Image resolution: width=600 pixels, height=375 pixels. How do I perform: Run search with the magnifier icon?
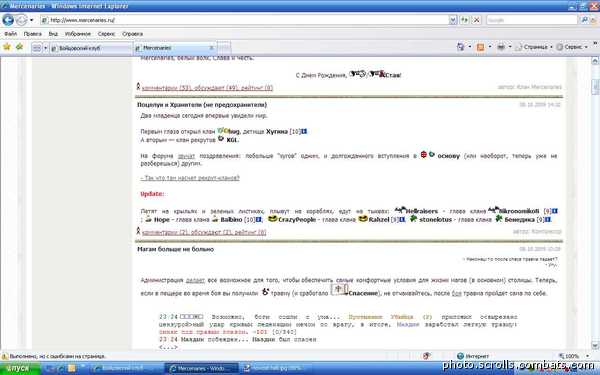[584, 20]
